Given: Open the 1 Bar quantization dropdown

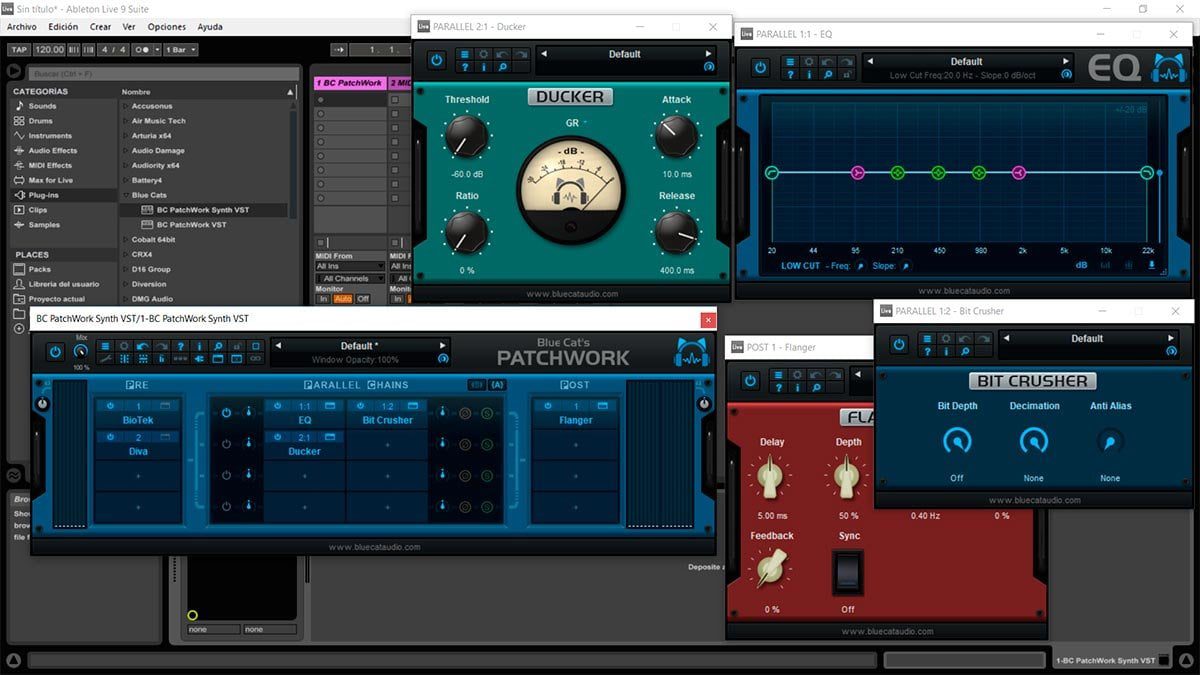Looking at the screenshot, I should 180,49.
